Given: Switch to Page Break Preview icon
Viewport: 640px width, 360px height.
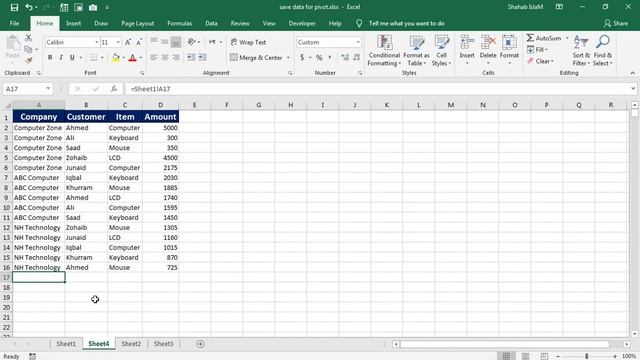Looking at the screenshot, I should [x=544, y=356].
